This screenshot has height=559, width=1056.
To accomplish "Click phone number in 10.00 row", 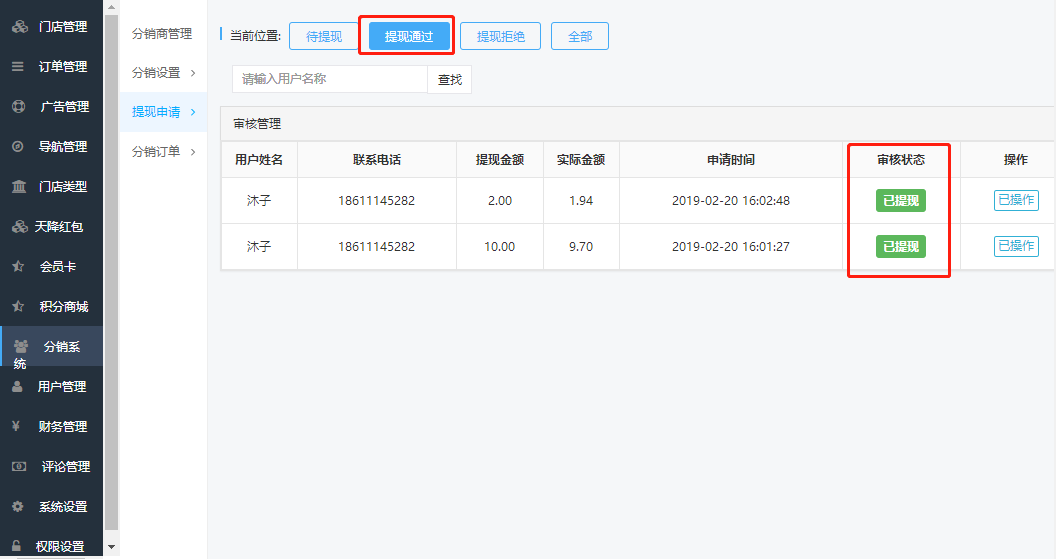I will pos(376,246).
